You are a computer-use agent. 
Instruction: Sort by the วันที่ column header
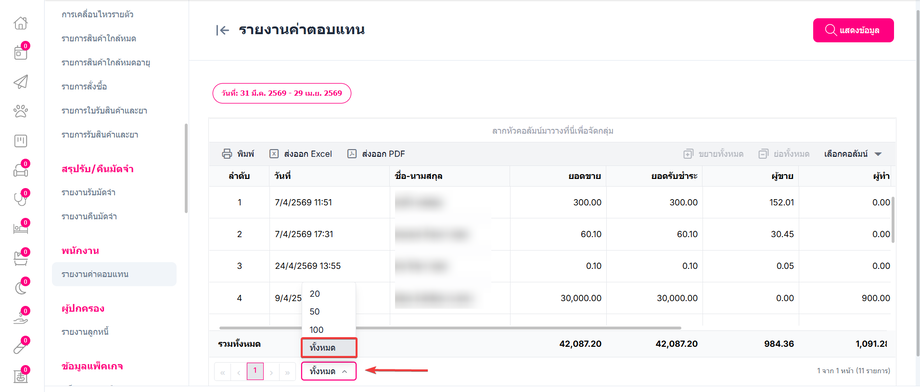pyautogui.click(x=329, y=176)
